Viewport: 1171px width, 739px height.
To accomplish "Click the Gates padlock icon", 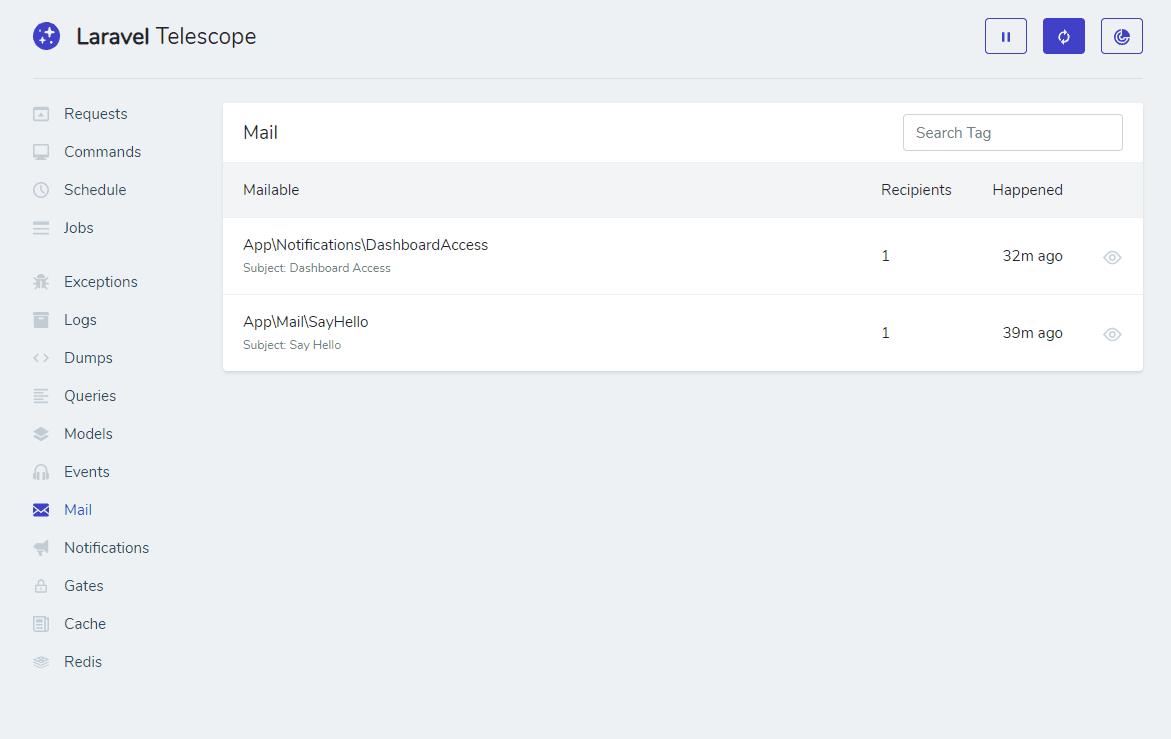I will (x=40, y=585).
